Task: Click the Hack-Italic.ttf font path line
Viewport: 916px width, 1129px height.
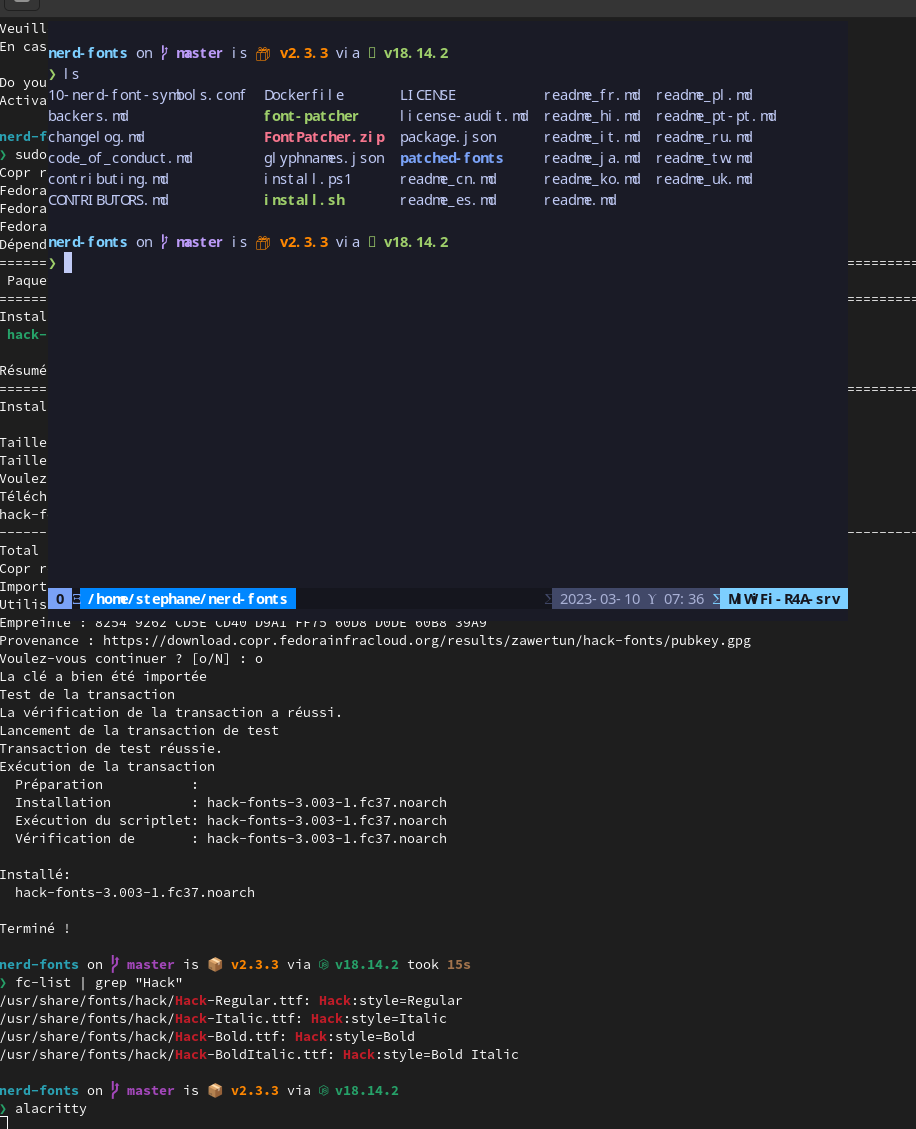Action: tap(223, 1019)
